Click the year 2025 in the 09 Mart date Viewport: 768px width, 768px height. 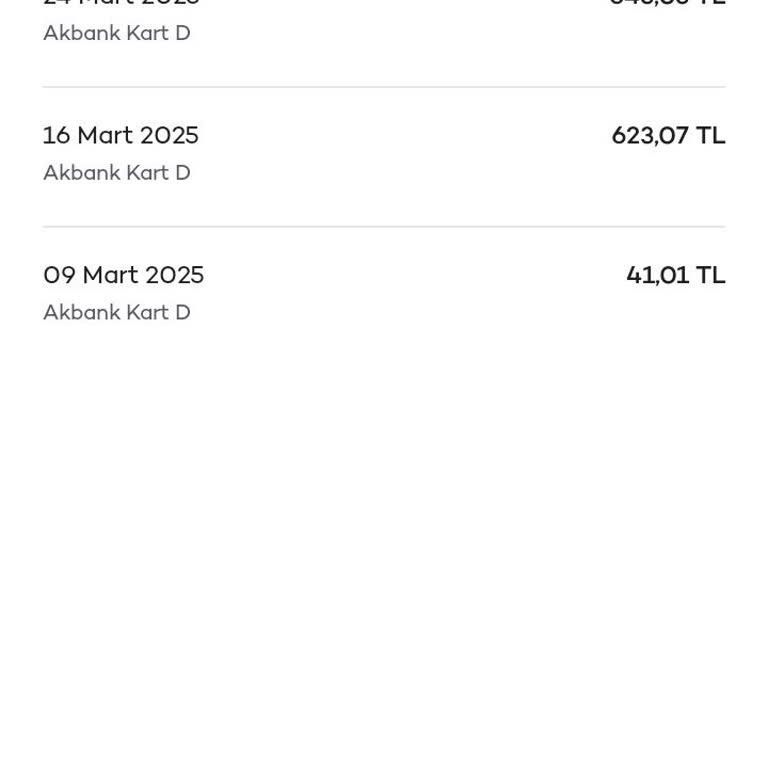click(x=174, y=276)
